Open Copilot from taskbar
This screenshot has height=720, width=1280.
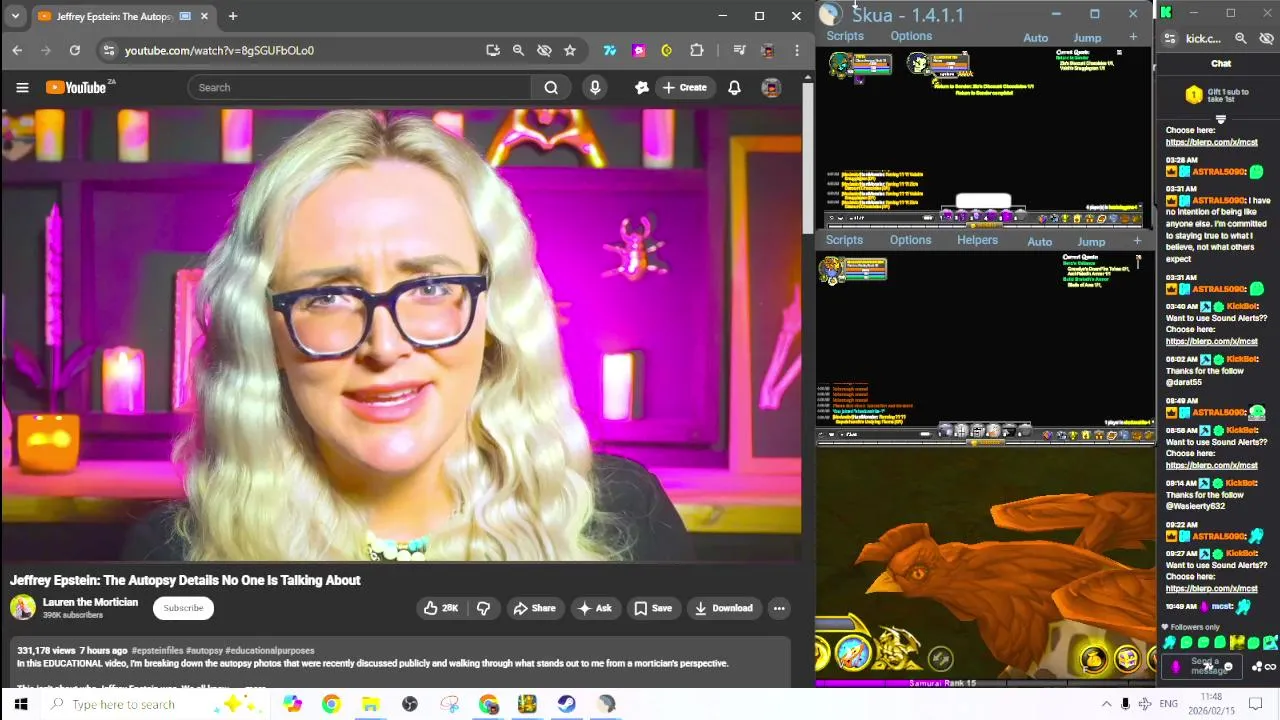[292, 704]
